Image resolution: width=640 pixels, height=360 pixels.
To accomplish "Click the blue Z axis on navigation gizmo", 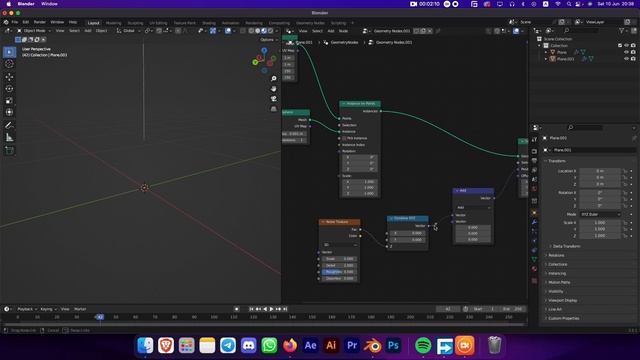I will (x=264, y=50).
